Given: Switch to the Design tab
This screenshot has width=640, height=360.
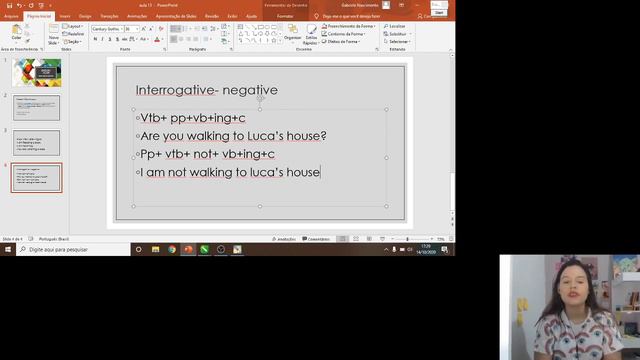Looking at the screenshot, I should click(x=85, y=16).
